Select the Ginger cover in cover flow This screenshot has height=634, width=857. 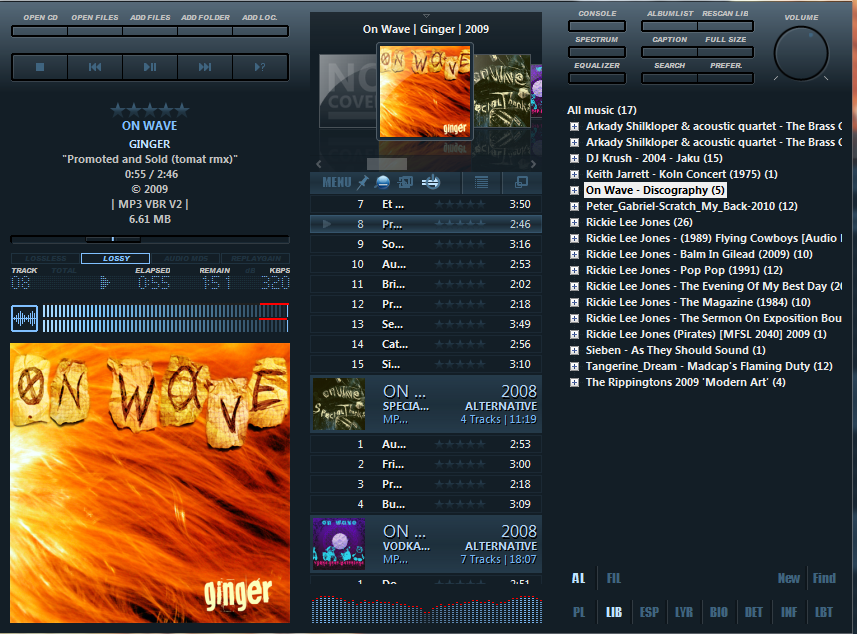pyautogui.click(x=425, y=92)
